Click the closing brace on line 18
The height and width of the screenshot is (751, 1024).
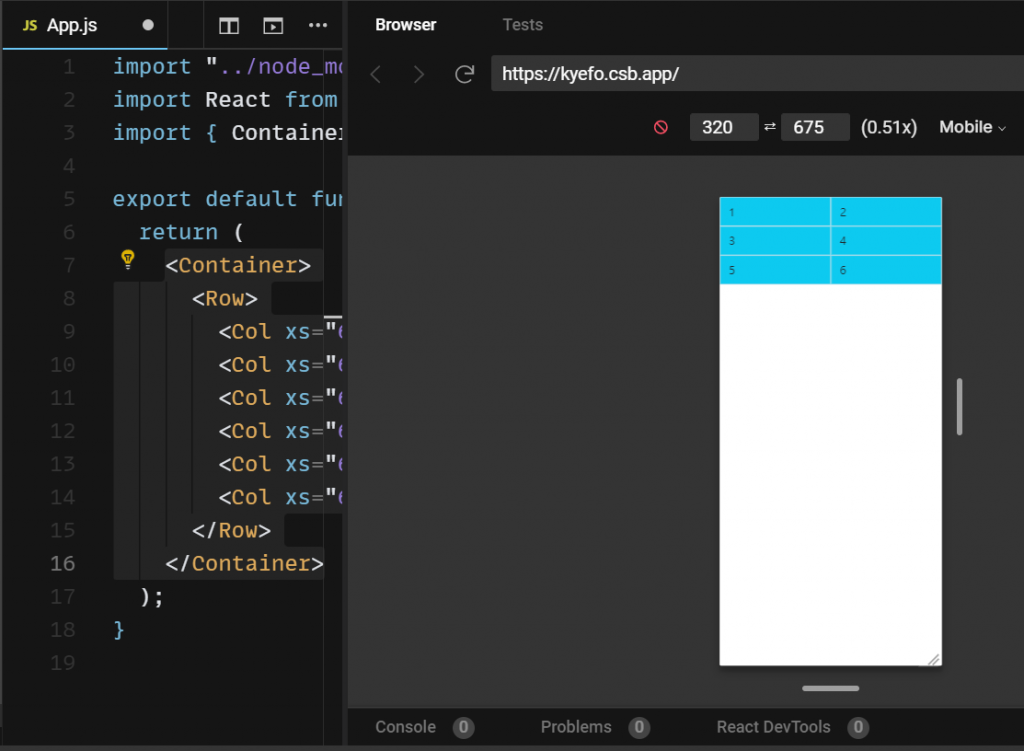click(118, 630)
